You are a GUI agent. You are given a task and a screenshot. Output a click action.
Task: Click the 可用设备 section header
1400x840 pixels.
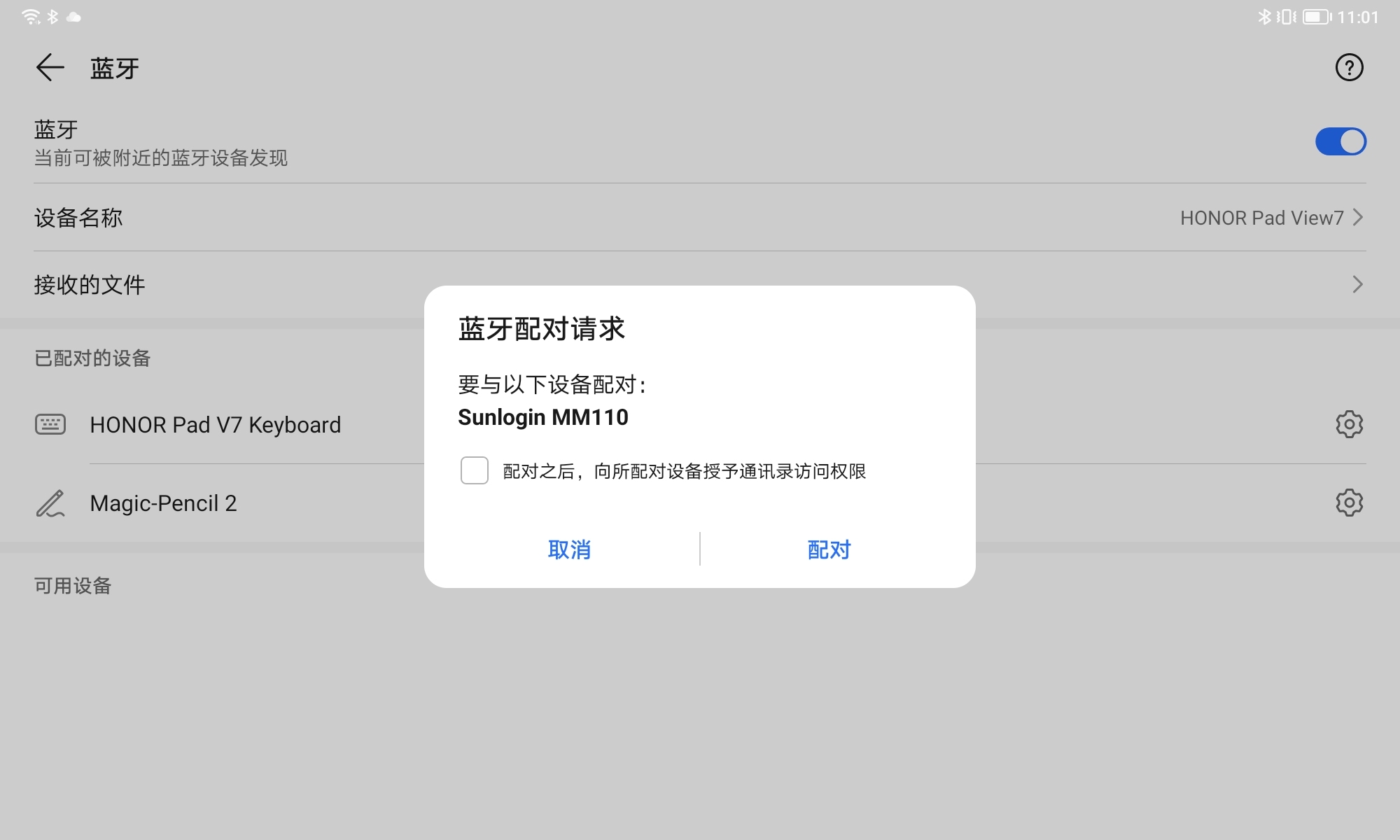tap(73, 586)
